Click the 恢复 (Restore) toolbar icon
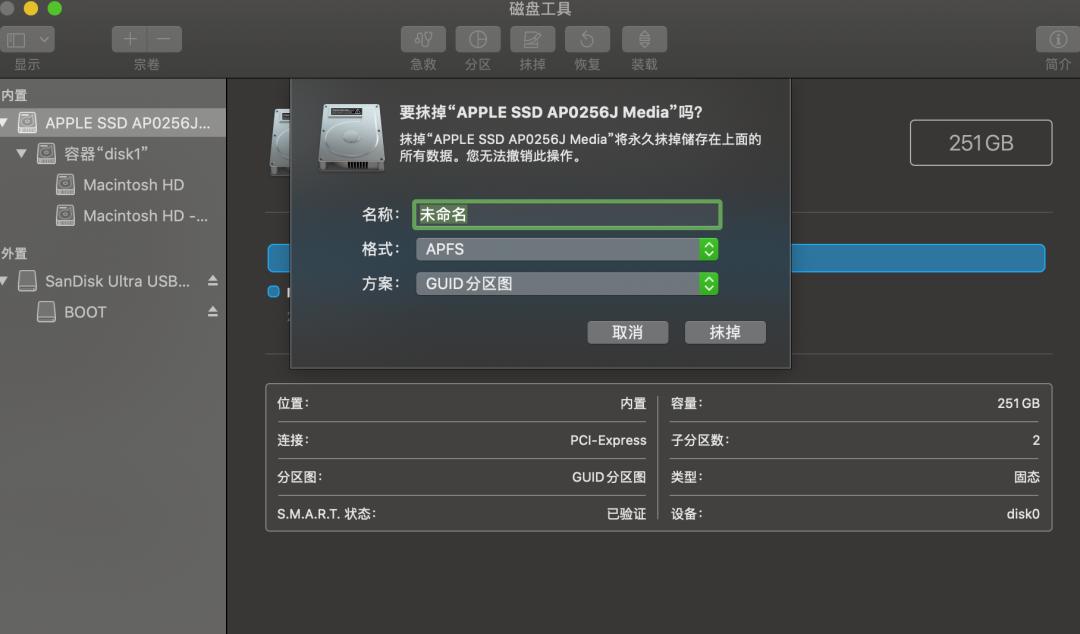The height and width of the screenshot is (634, 1080). point(587,38)
